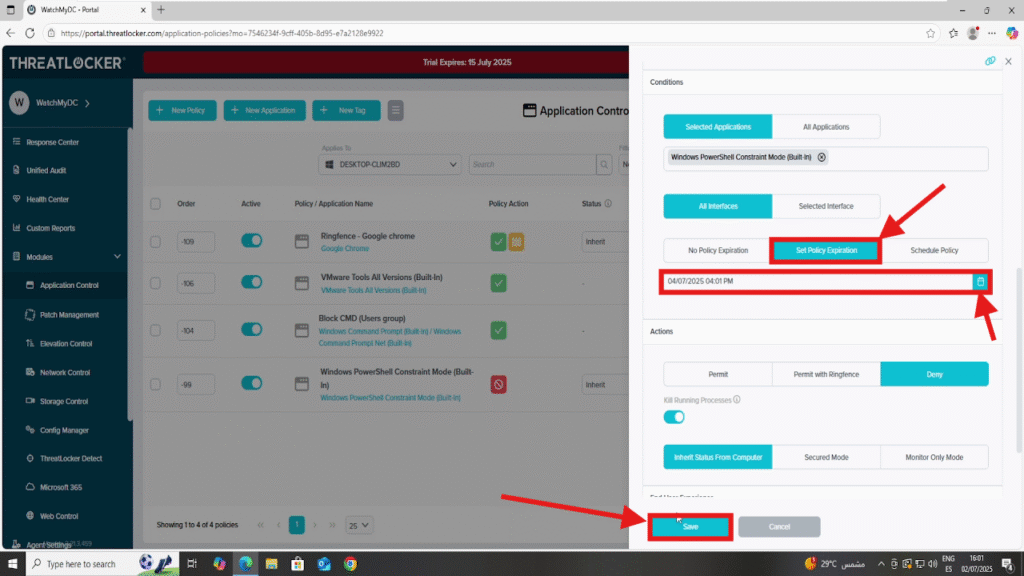Click the policy Search input field
The width and height of the screenshot is (1024, 576).
[532, 165]
